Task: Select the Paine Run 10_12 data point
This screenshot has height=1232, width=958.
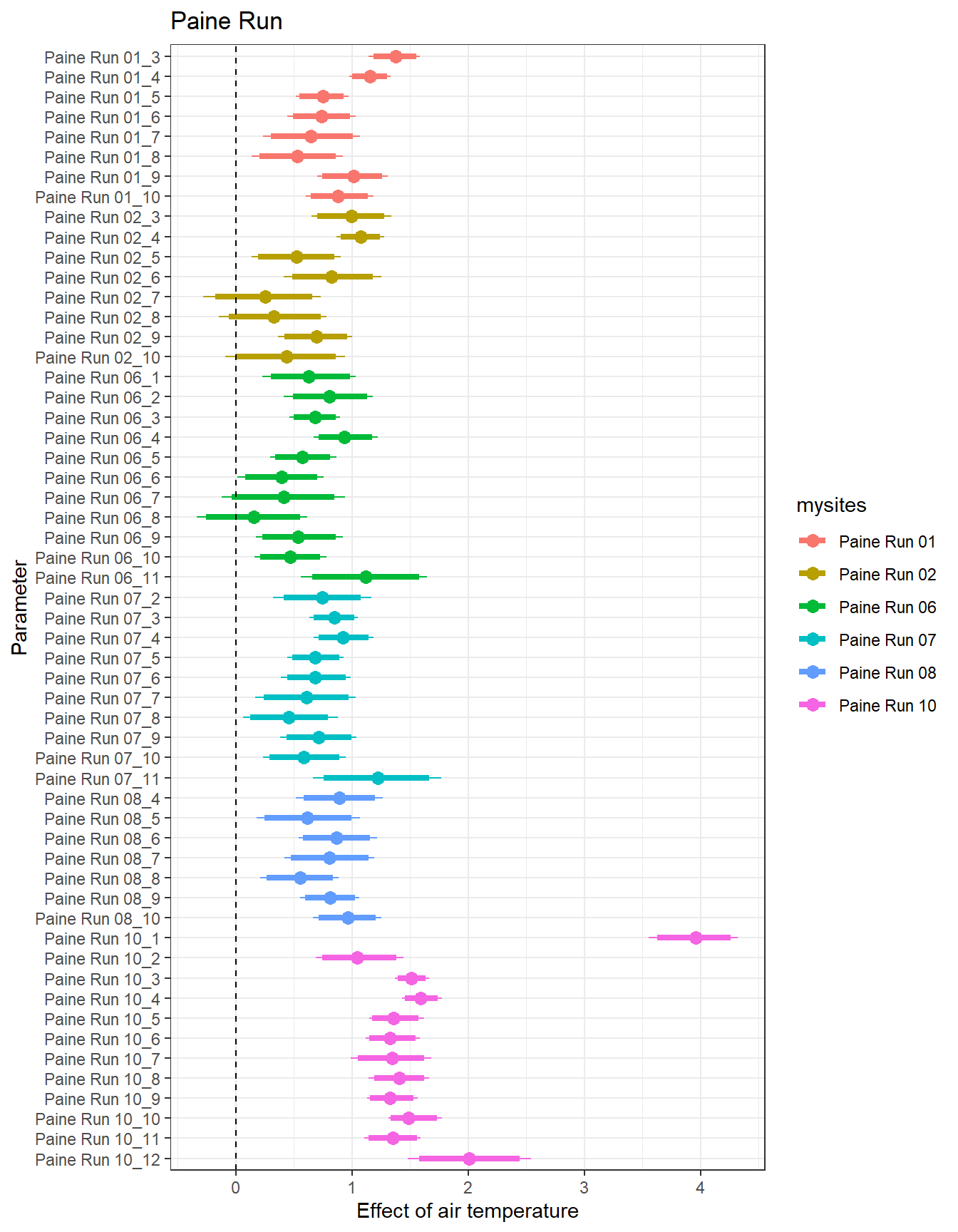Action: [468, 1159]
